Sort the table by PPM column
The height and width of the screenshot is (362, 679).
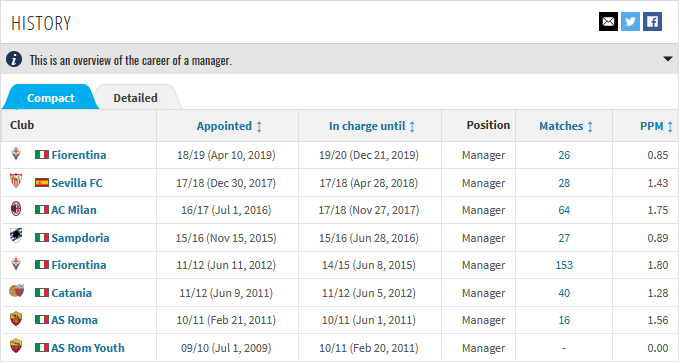point(656,126)
